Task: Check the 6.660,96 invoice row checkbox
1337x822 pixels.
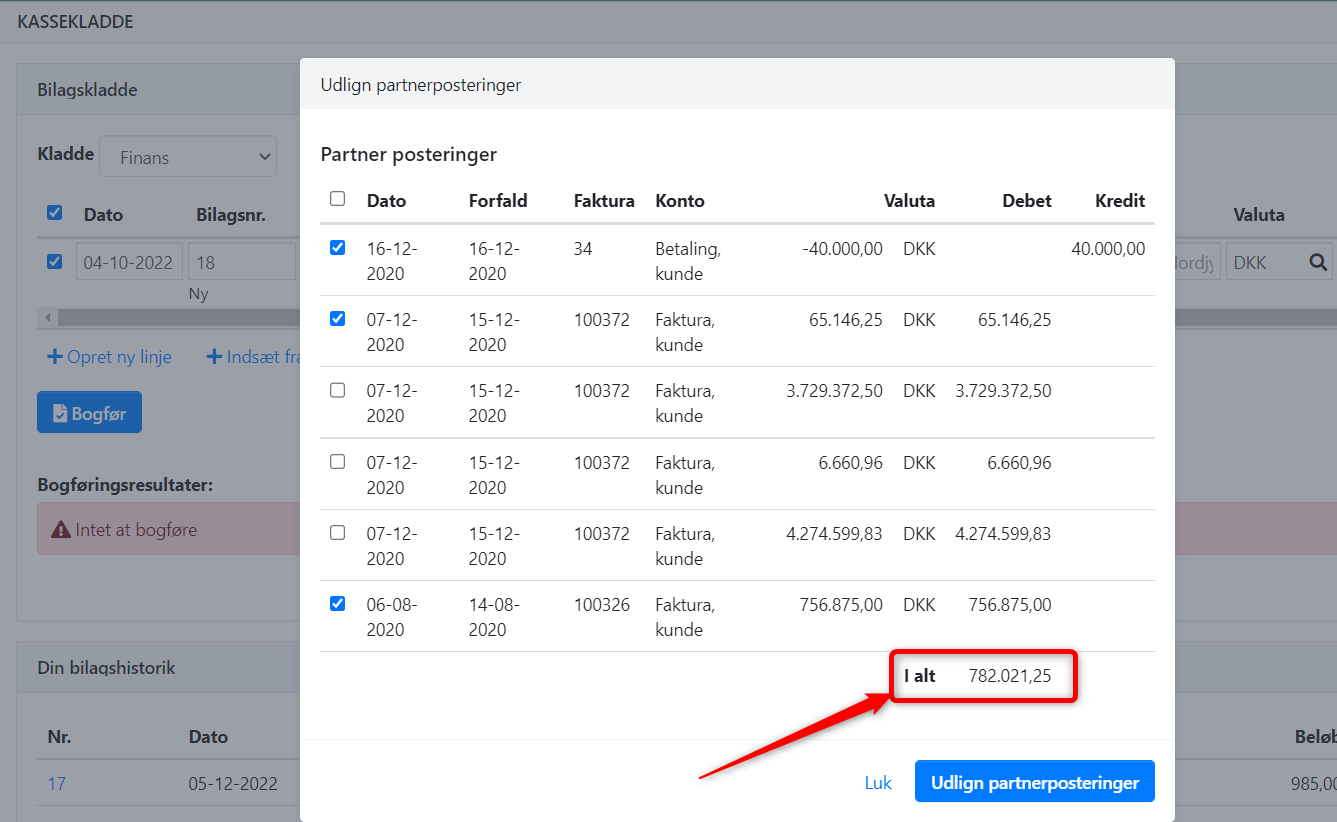Action: coord(338,462)
